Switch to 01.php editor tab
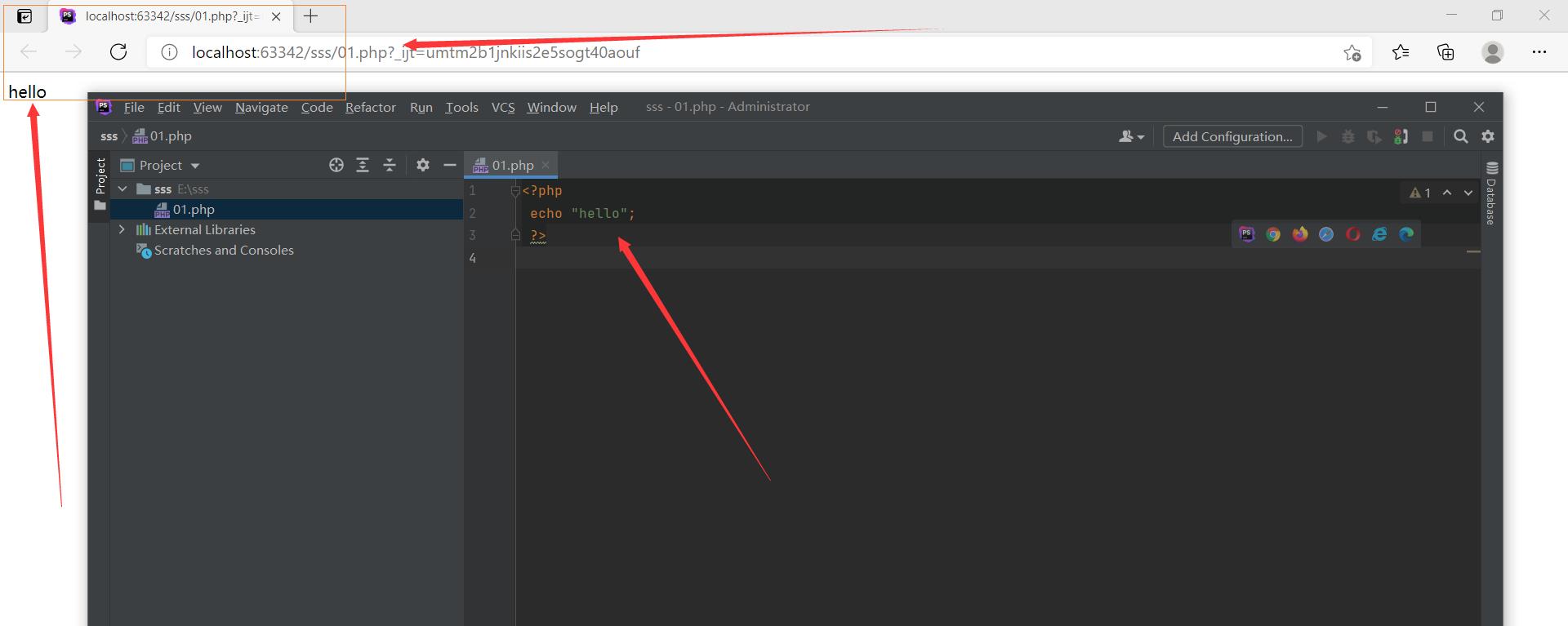The height and width of the screenshot is (626, 1568). point(512,165)
